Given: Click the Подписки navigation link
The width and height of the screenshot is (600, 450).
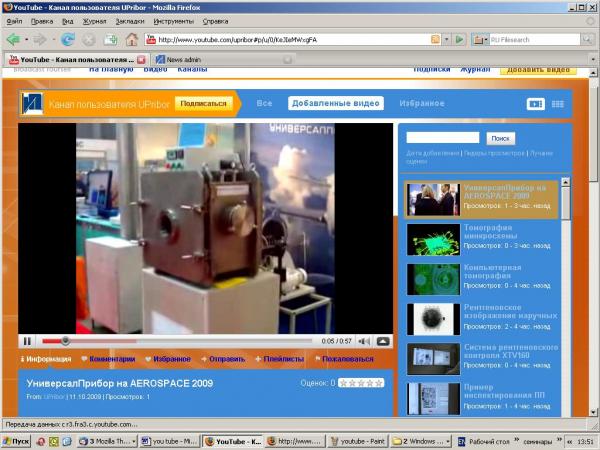Looking at the screenshot, I should click(x=432, y=70).
